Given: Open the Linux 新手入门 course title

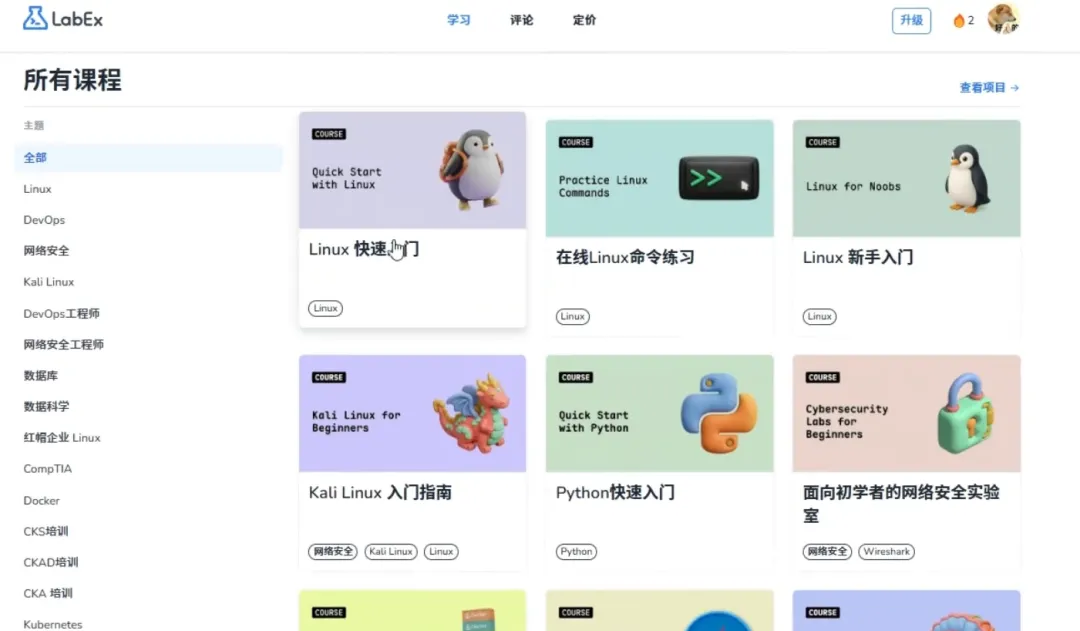Looking at the screenshot, I should (x=858, y=257).
